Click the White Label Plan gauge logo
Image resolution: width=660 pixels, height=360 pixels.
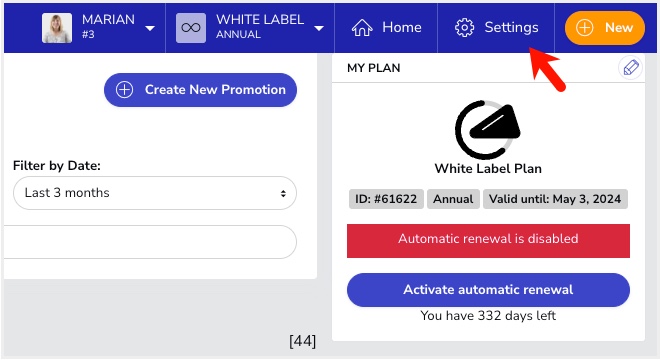coord(488,129)
